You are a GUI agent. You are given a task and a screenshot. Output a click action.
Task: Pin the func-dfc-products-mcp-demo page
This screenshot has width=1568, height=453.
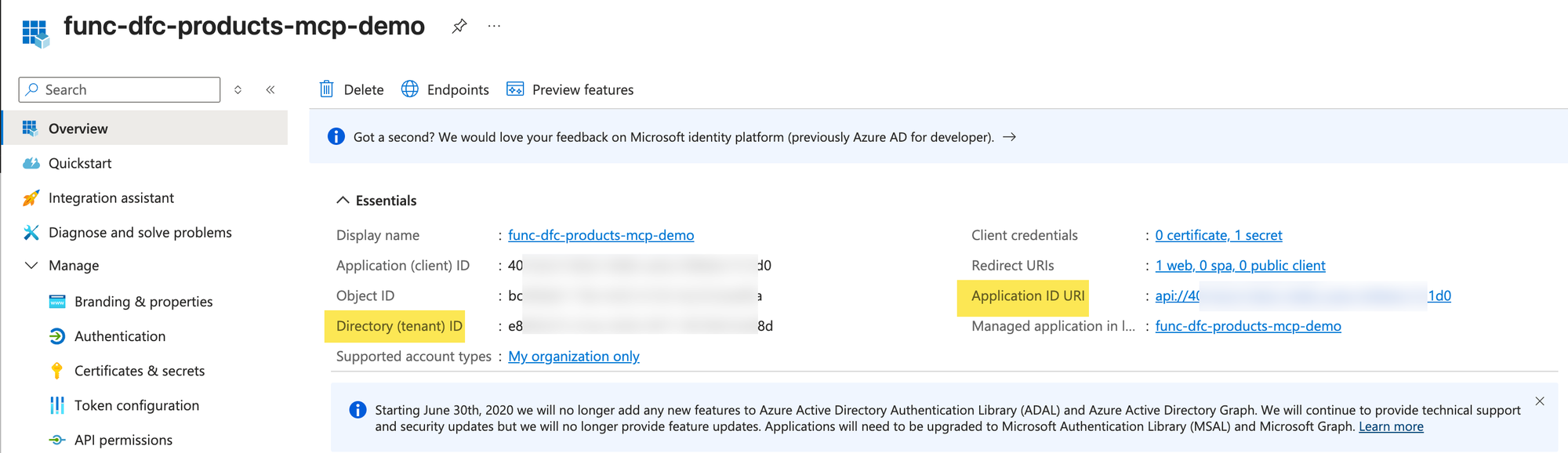pyautogui.click(x=459, y=27)
